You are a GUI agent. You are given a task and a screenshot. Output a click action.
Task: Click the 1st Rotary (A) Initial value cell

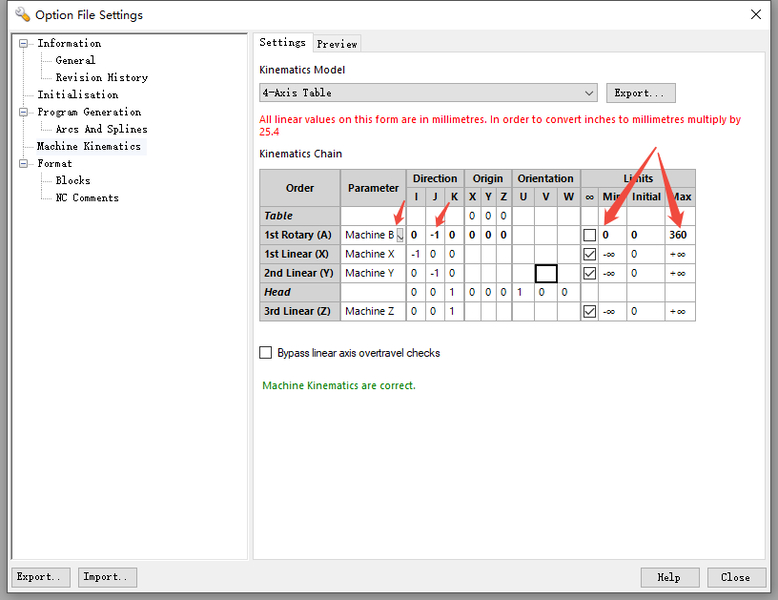click(x=646, y=235)
